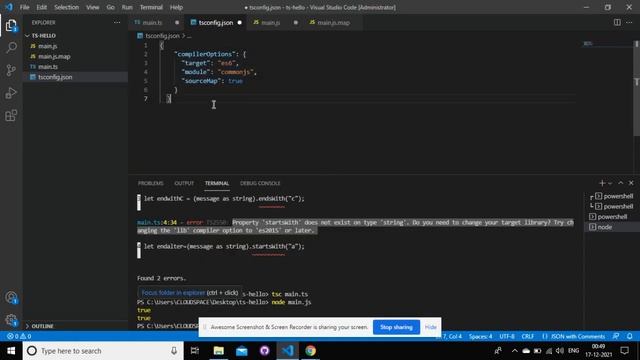Switch to the tsconfig.json editor tab
This screenshot has height=360, width=640.
click(216, 23)
